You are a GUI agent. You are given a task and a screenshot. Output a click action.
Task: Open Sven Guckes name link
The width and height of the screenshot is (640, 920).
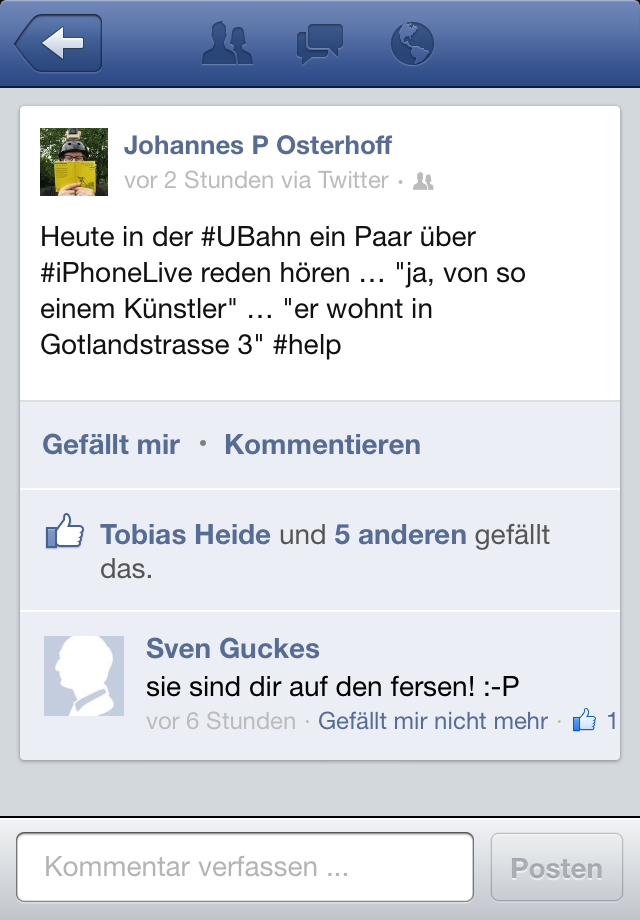tap(233, 648)
